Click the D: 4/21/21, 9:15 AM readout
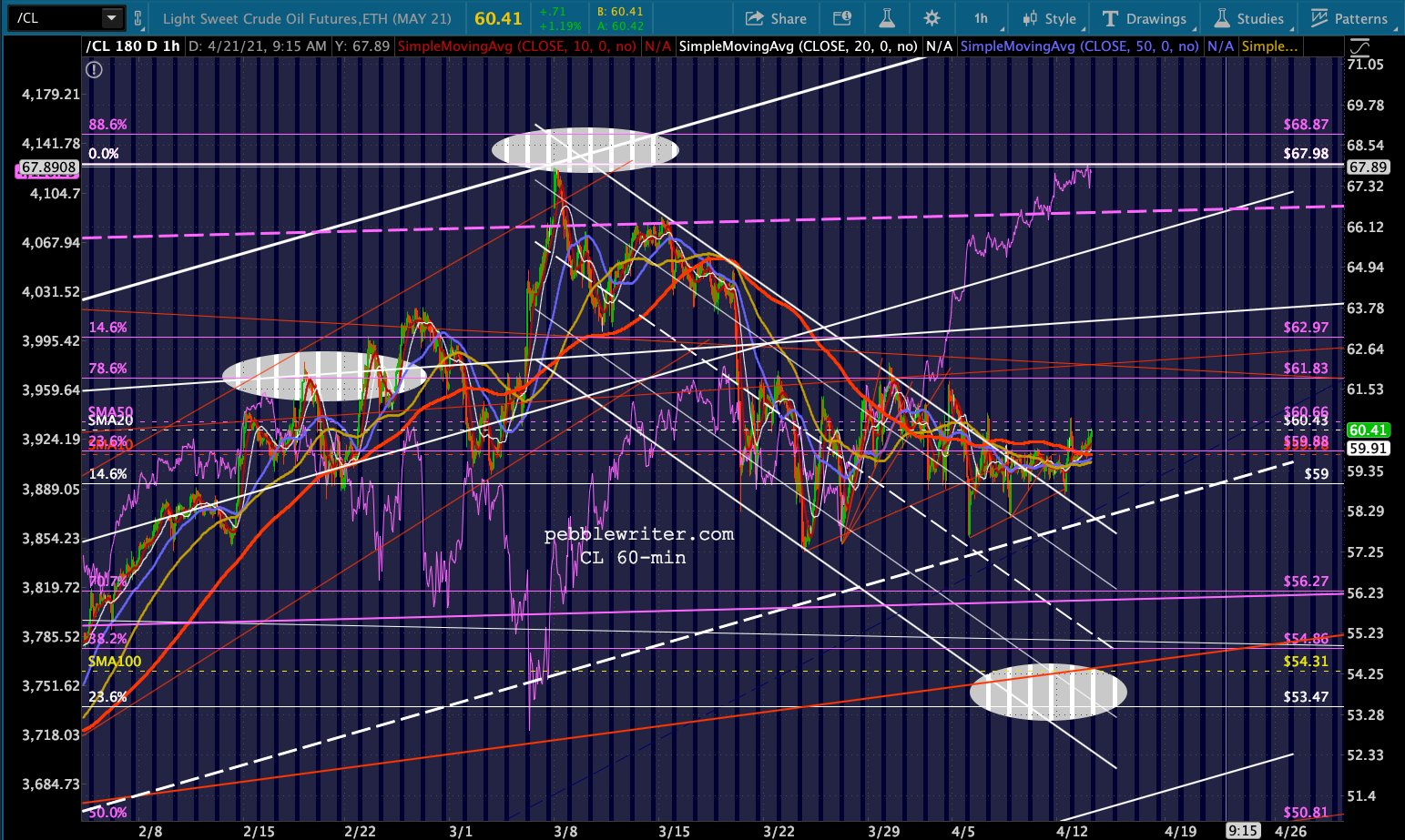The height and width of the screenshot is (840, 1405). (x=258, y=46)
